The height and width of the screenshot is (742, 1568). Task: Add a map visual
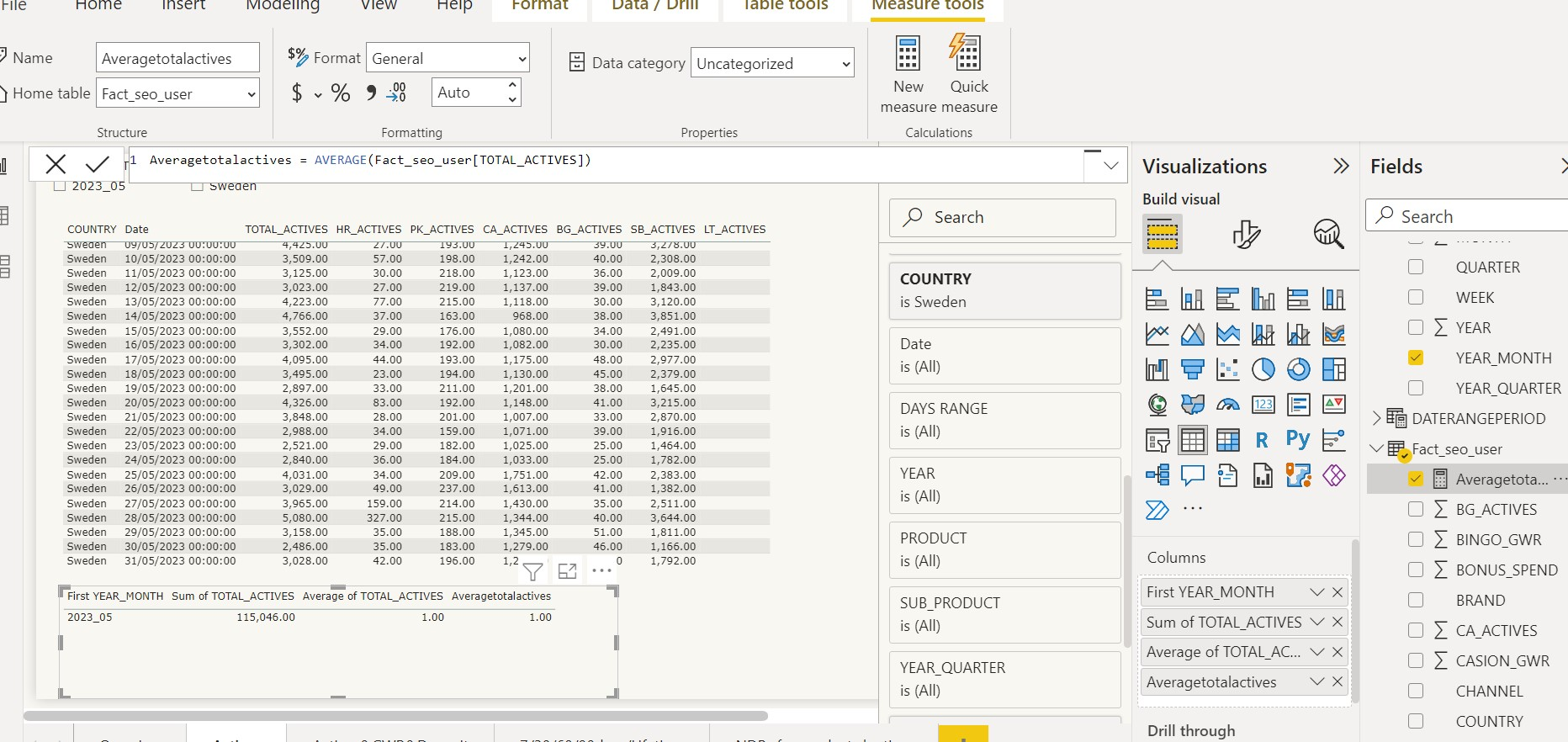coord(1157,405)
